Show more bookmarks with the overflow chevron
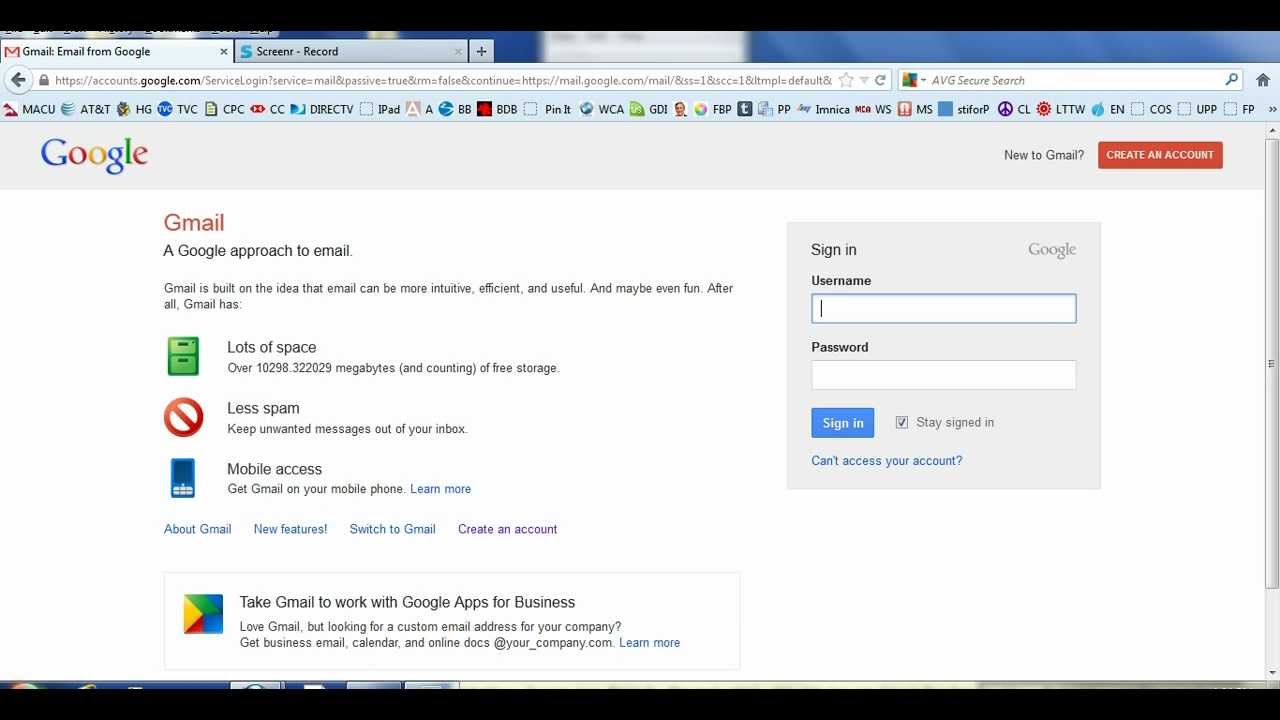The width and height of the screenshot is (1280, 720). tap(1272, 109)
